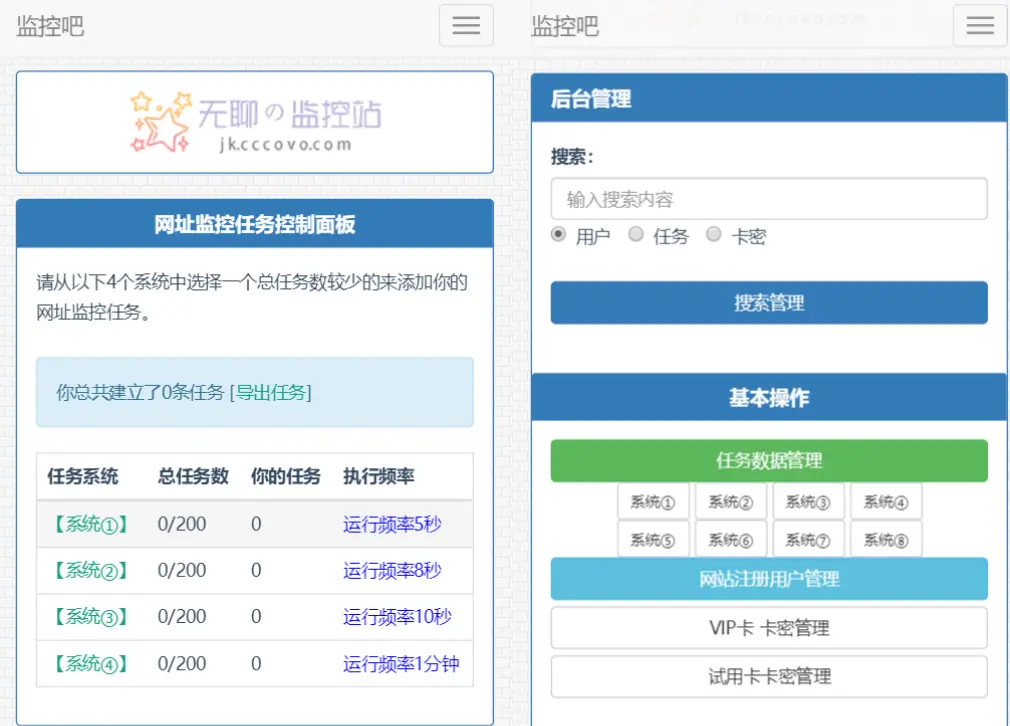Image resolution: width=1010 pixels, height=726 pixels.
Task: Click the jk.cccovo.com star logo
Action: [255, 122]
